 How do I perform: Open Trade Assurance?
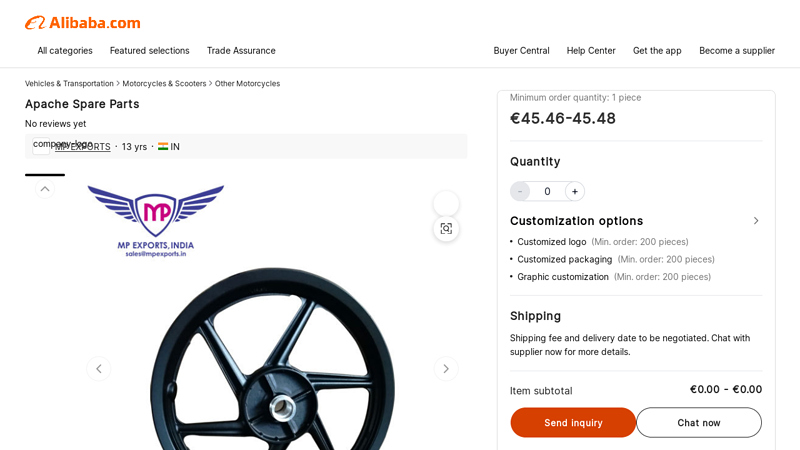241,50
